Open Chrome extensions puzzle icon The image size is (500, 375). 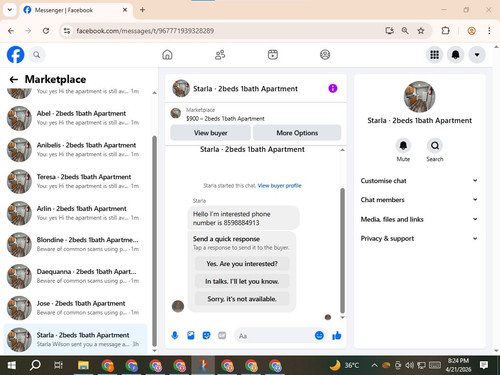[446, 31]
